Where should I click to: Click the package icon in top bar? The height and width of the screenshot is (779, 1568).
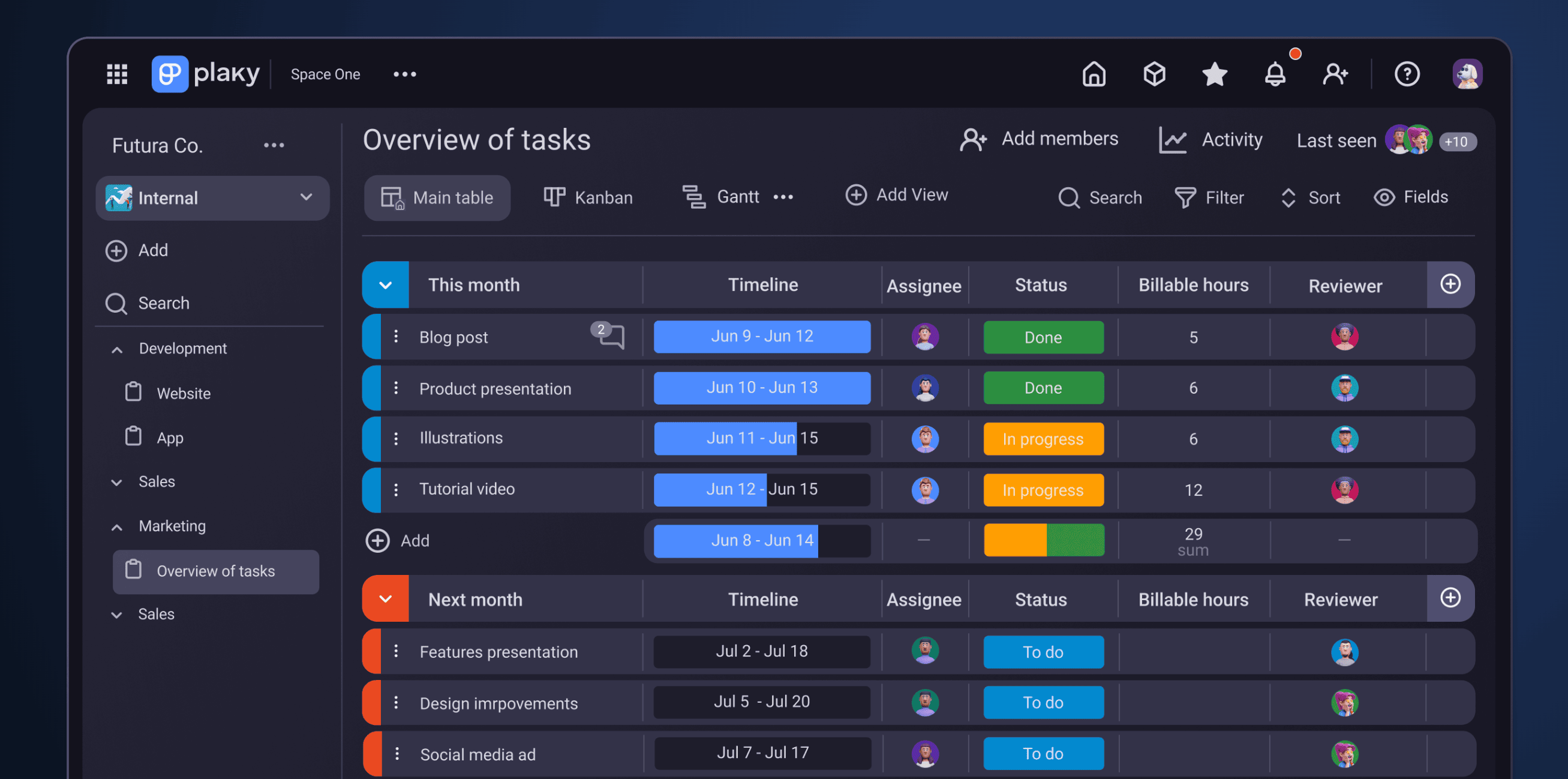1154,74
